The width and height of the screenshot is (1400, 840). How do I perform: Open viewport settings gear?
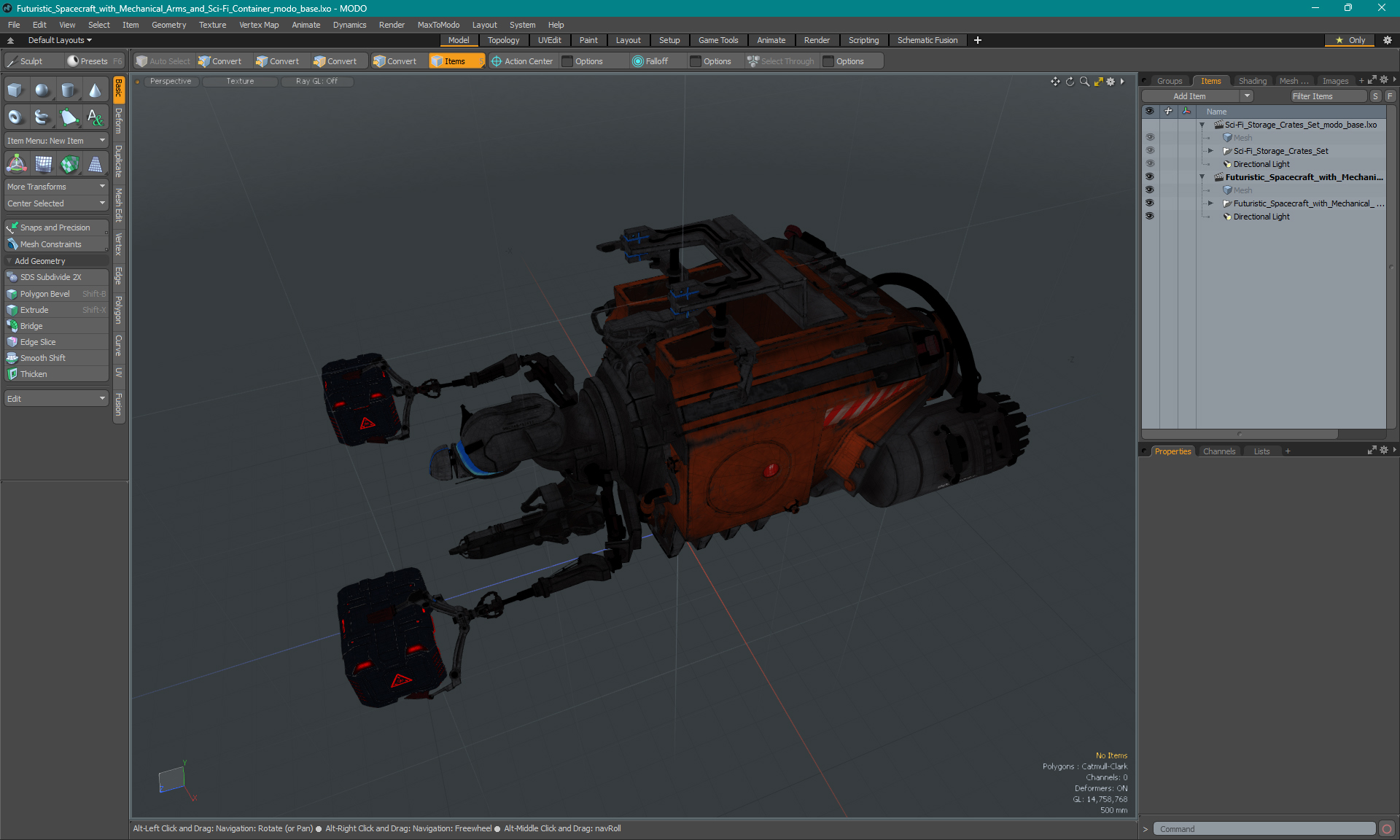pyautogui.click(x=1111, y=82)
